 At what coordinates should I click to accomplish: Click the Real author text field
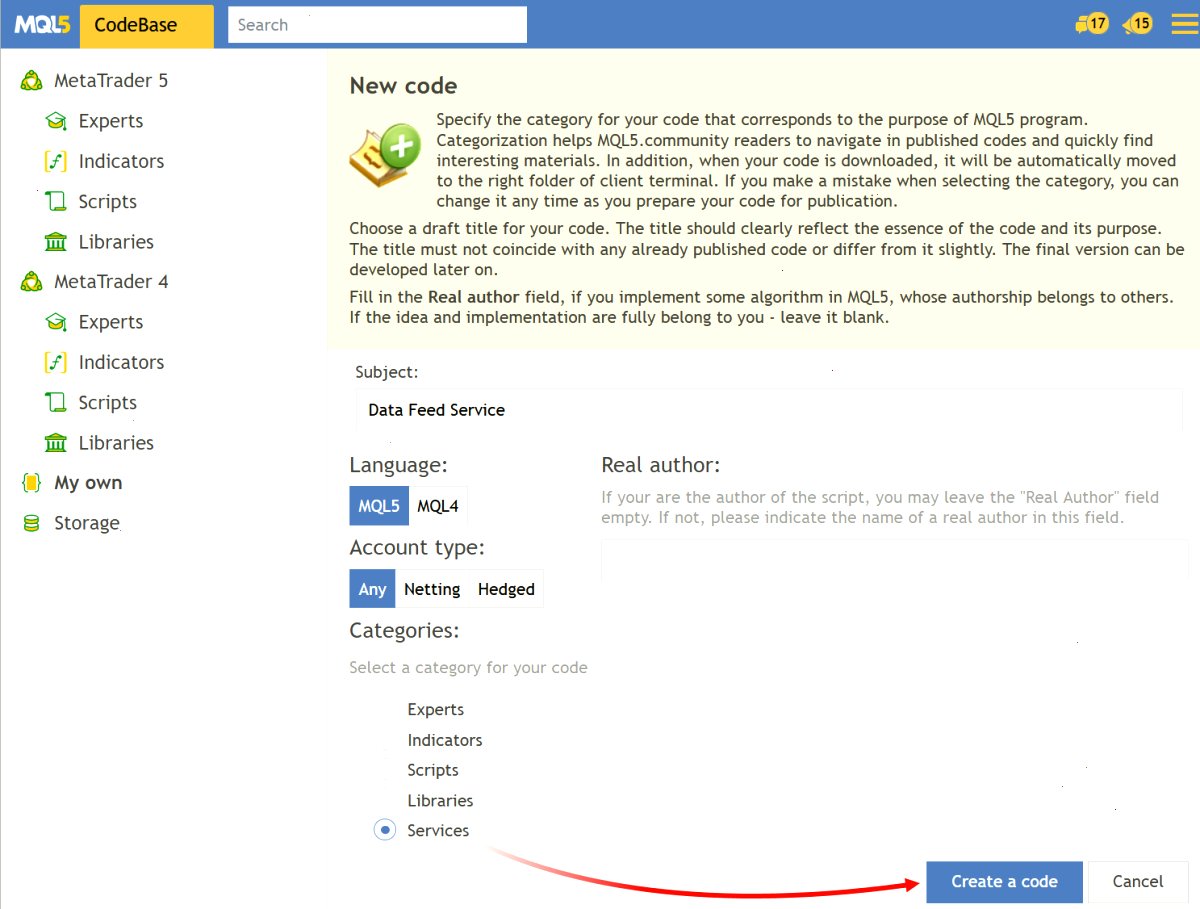(x=895, y=560)
